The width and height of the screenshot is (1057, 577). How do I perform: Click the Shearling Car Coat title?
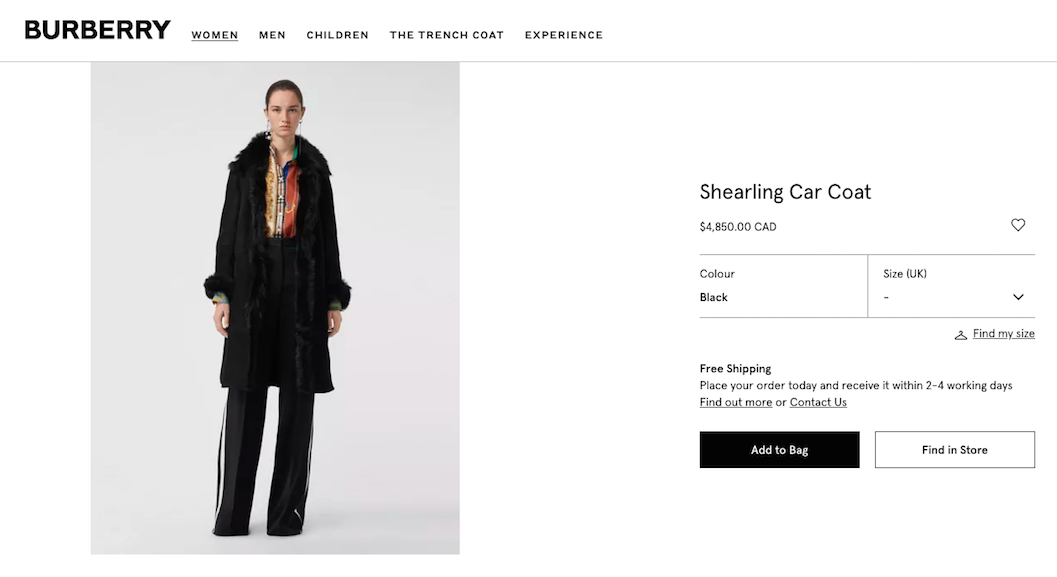coord(785,192)
